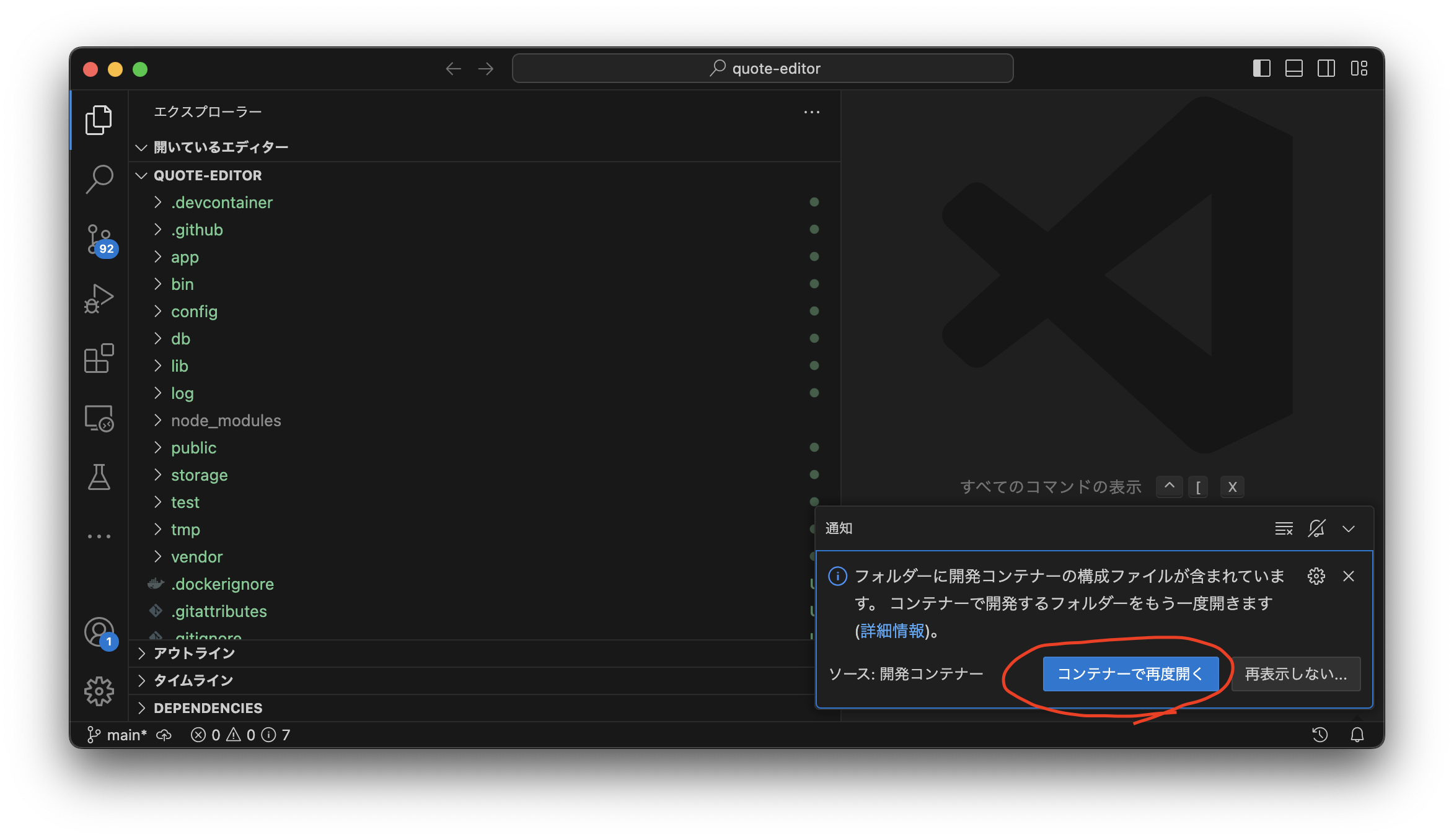The height and width of the screenshot is (840, 1454).
Task: Expand the tmp folder
Action: pyautogui.click(x=471, y=530)
